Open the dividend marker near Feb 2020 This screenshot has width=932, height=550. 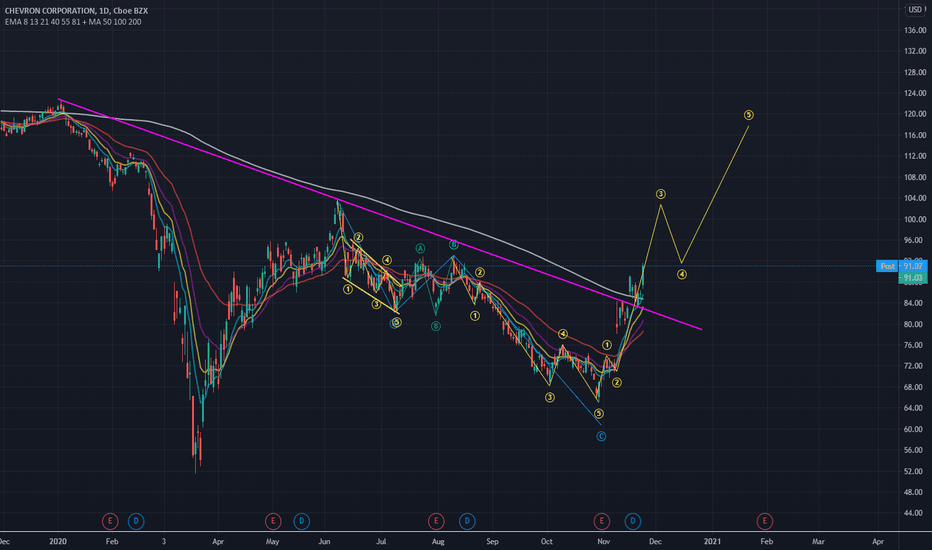tap(136, 521)
